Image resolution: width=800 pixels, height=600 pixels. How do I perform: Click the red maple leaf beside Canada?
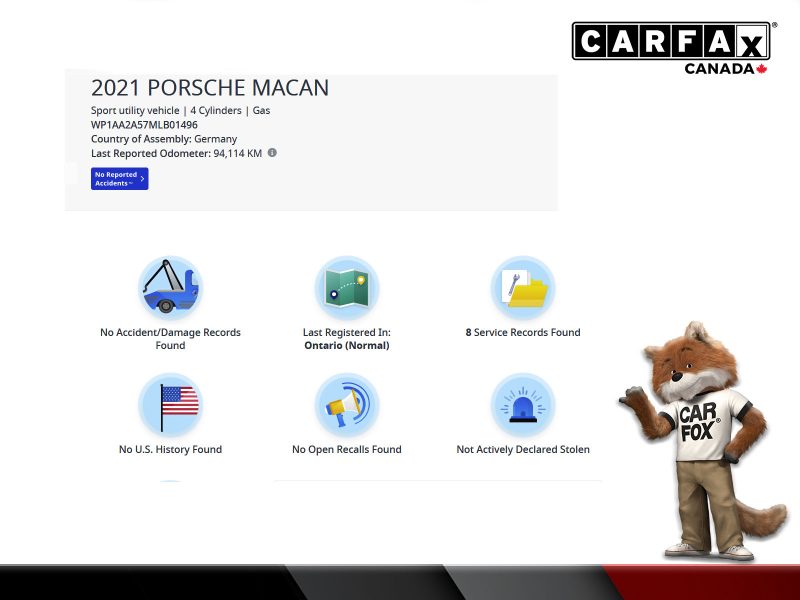(761, 69)
